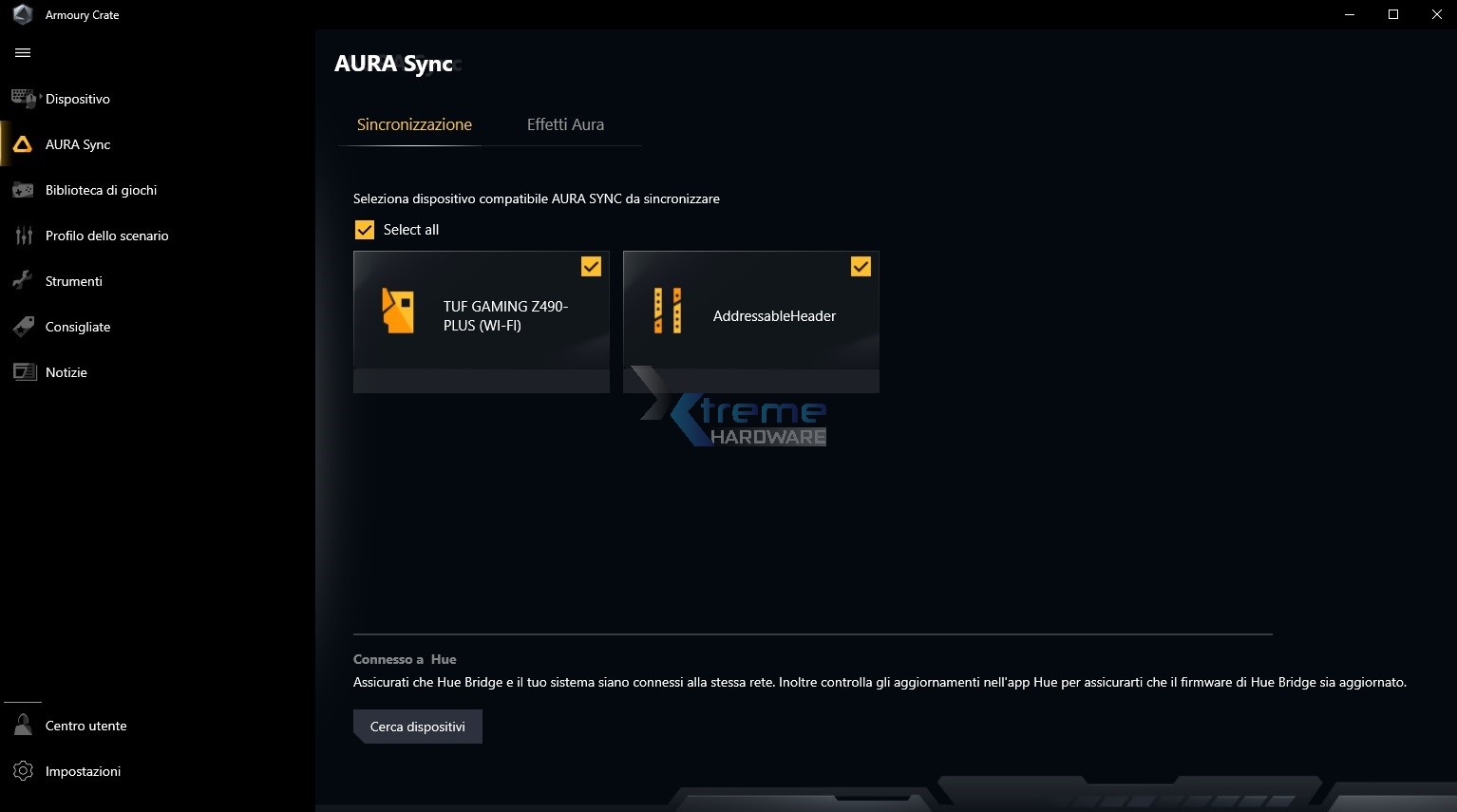Click the Armoury Crate logo
The height and width of the screenshot is (812, 1457).
pyautogui.click(x=21, y=14)
